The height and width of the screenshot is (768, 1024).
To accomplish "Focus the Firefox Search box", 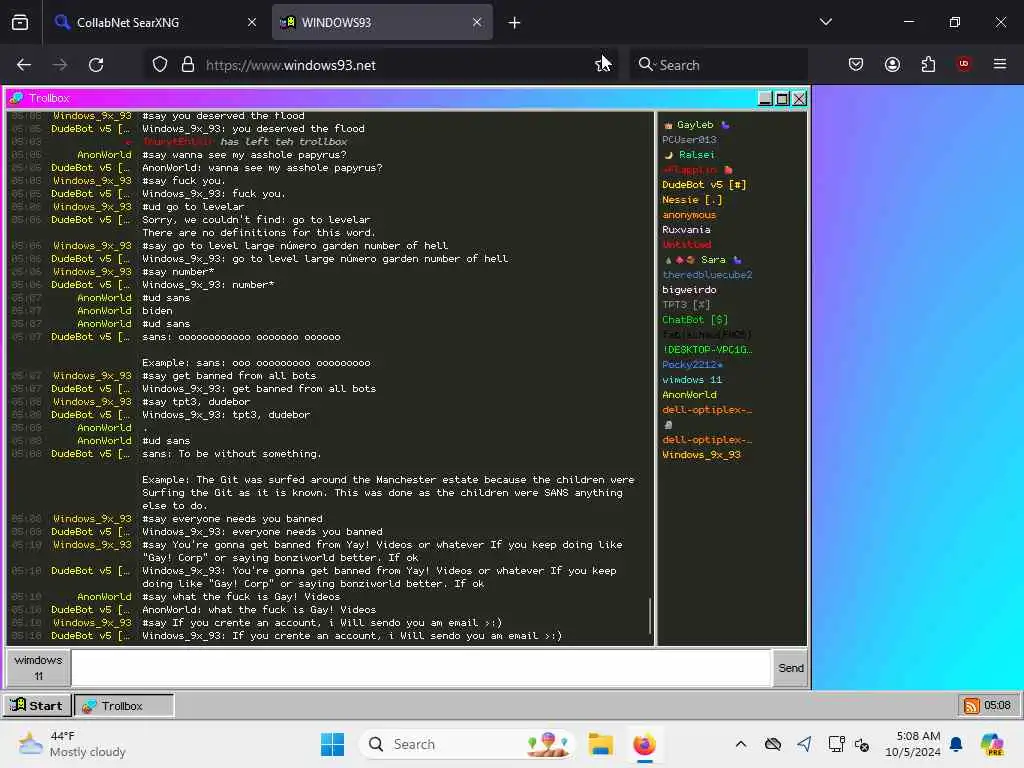I will [718, 65].
